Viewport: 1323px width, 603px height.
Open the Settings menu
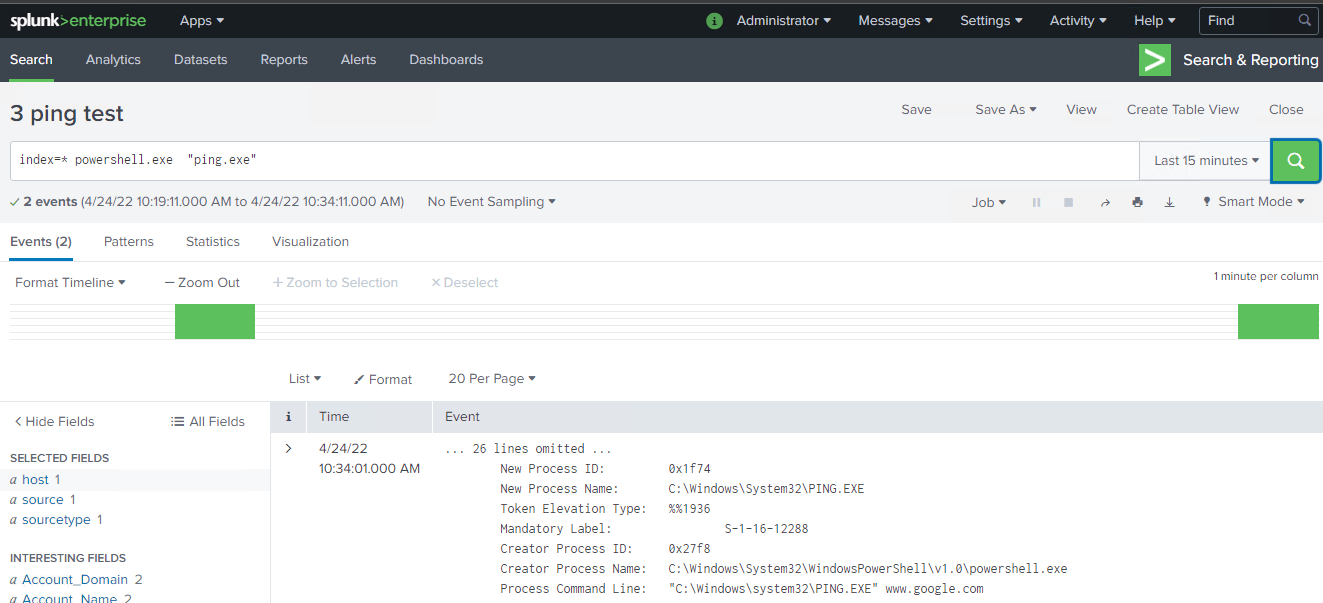(989, 20)
